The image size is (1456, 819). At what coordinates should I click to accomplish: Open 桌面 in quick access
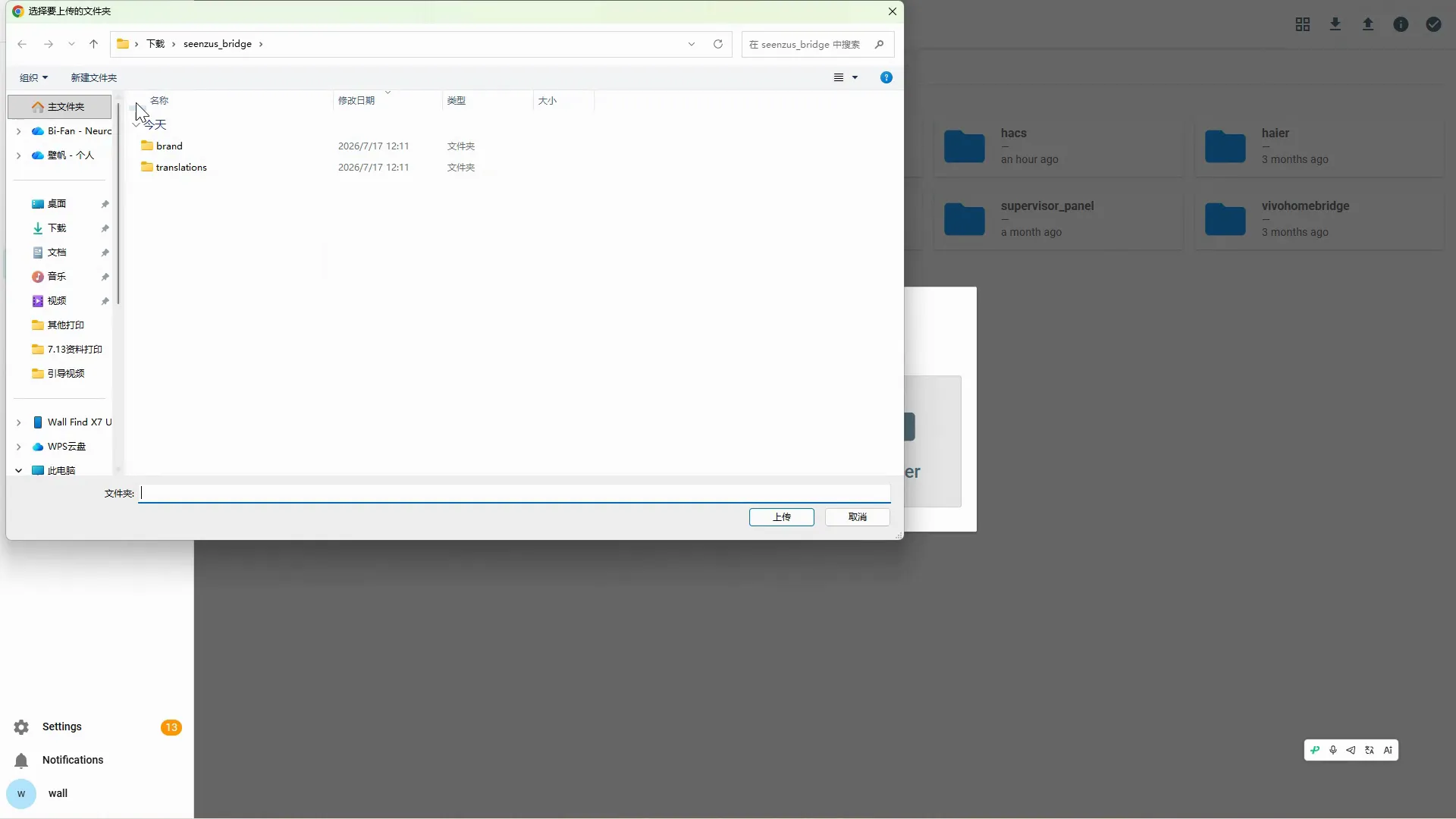tap(57, 204)
